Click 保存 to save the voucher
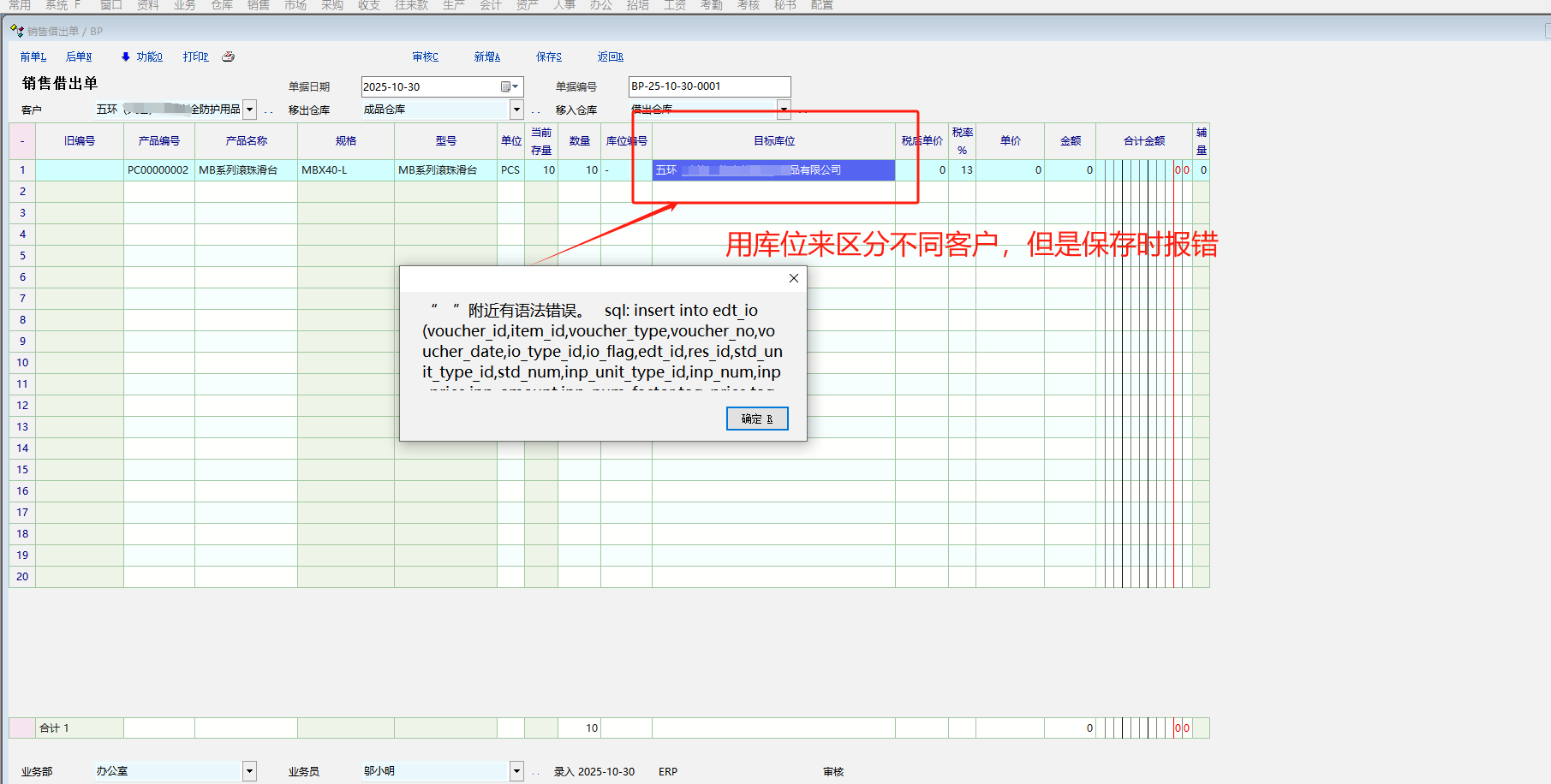This screenshot has width=1551, height=784. 548,56
